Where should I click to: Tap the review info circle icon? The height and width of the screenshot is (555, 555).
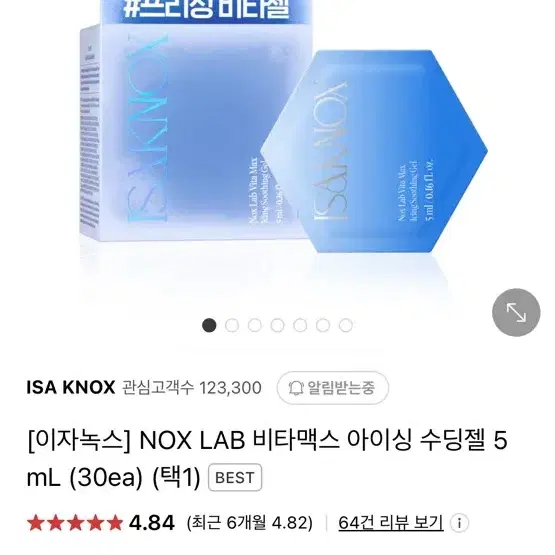coord(459,523)
